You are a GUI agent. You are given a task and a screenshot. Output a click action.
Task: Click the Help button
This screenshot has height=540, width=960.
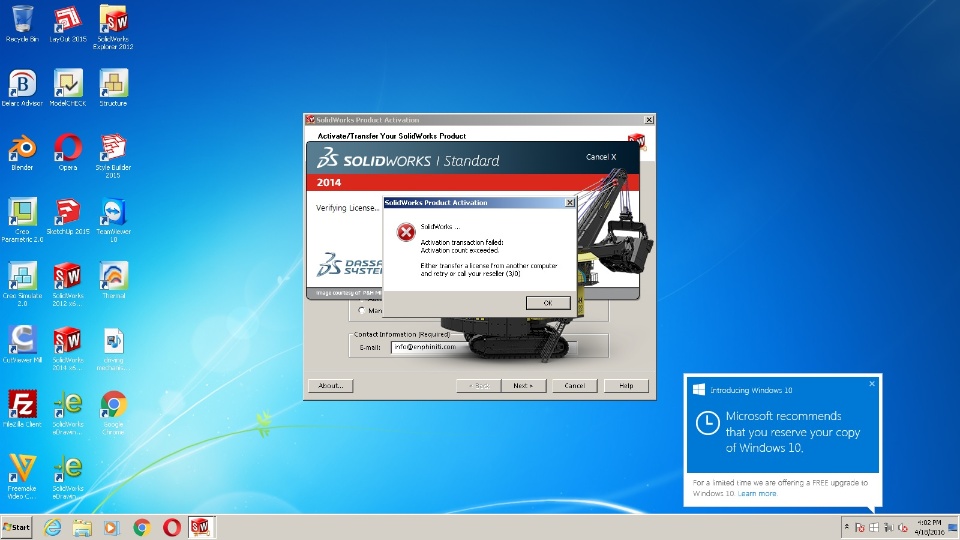pyautogui.click(x=626, y=386)
